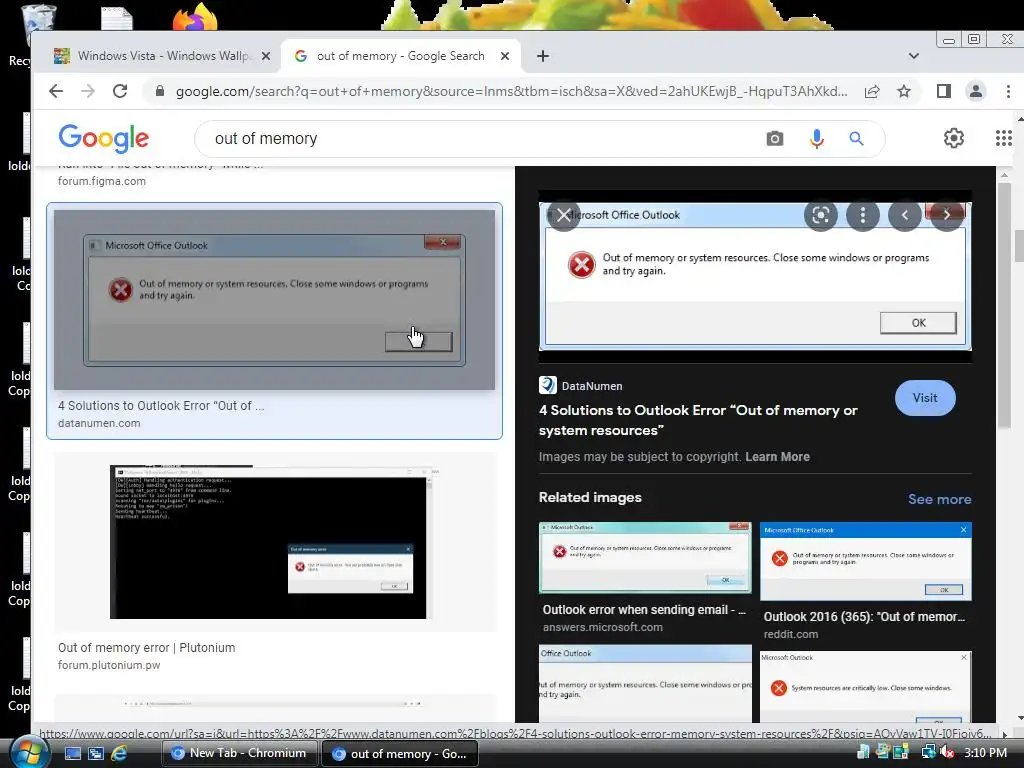Click the muted volume tray icon
Screen dimensions: 1024x768
947,752
